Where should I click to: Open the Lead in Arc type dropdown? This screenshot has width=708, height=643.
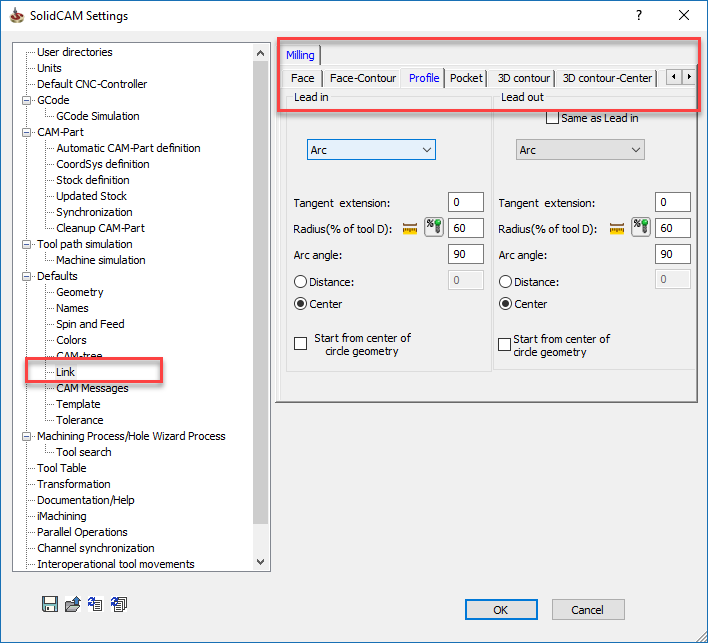[371, 149]
